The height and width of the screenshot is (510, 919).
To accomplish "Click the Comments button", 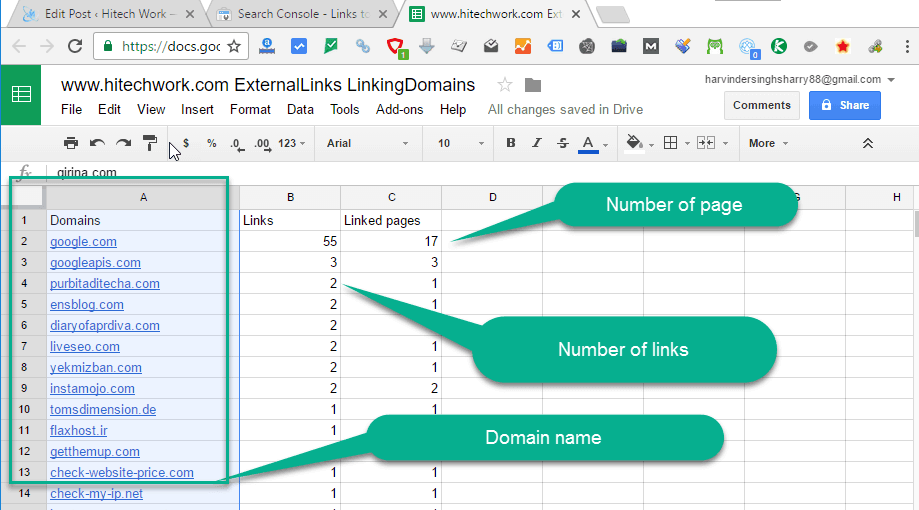I will point(761,106).
